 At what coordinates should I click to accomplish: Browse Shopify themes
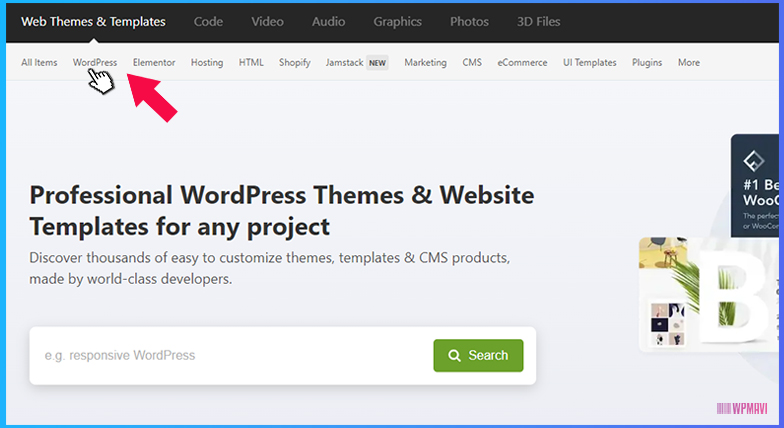pyautogui.click(x=294, y=62)
